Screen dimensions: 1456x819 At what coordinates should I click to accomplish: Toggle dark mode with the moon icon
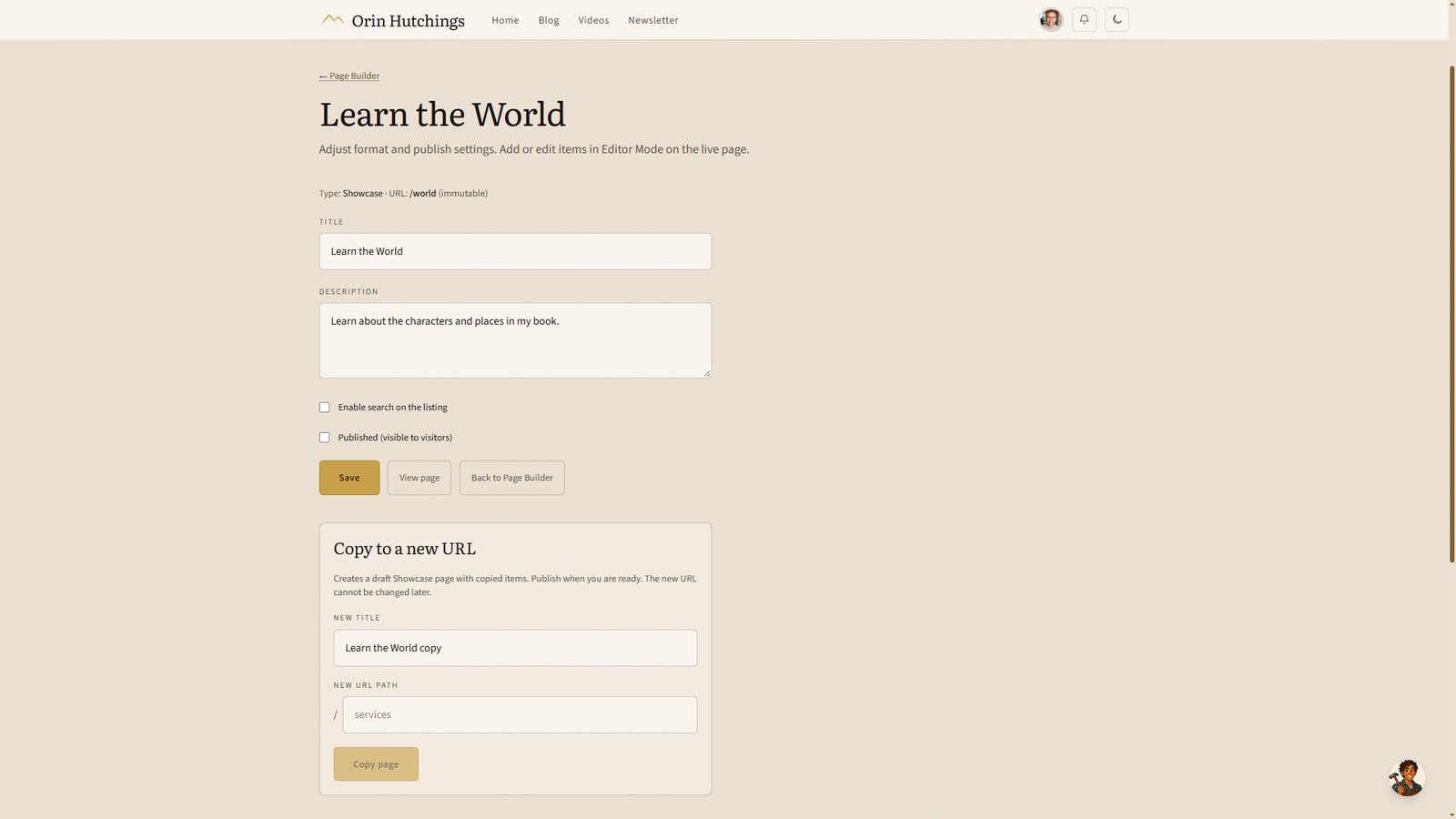[1117, 20]
